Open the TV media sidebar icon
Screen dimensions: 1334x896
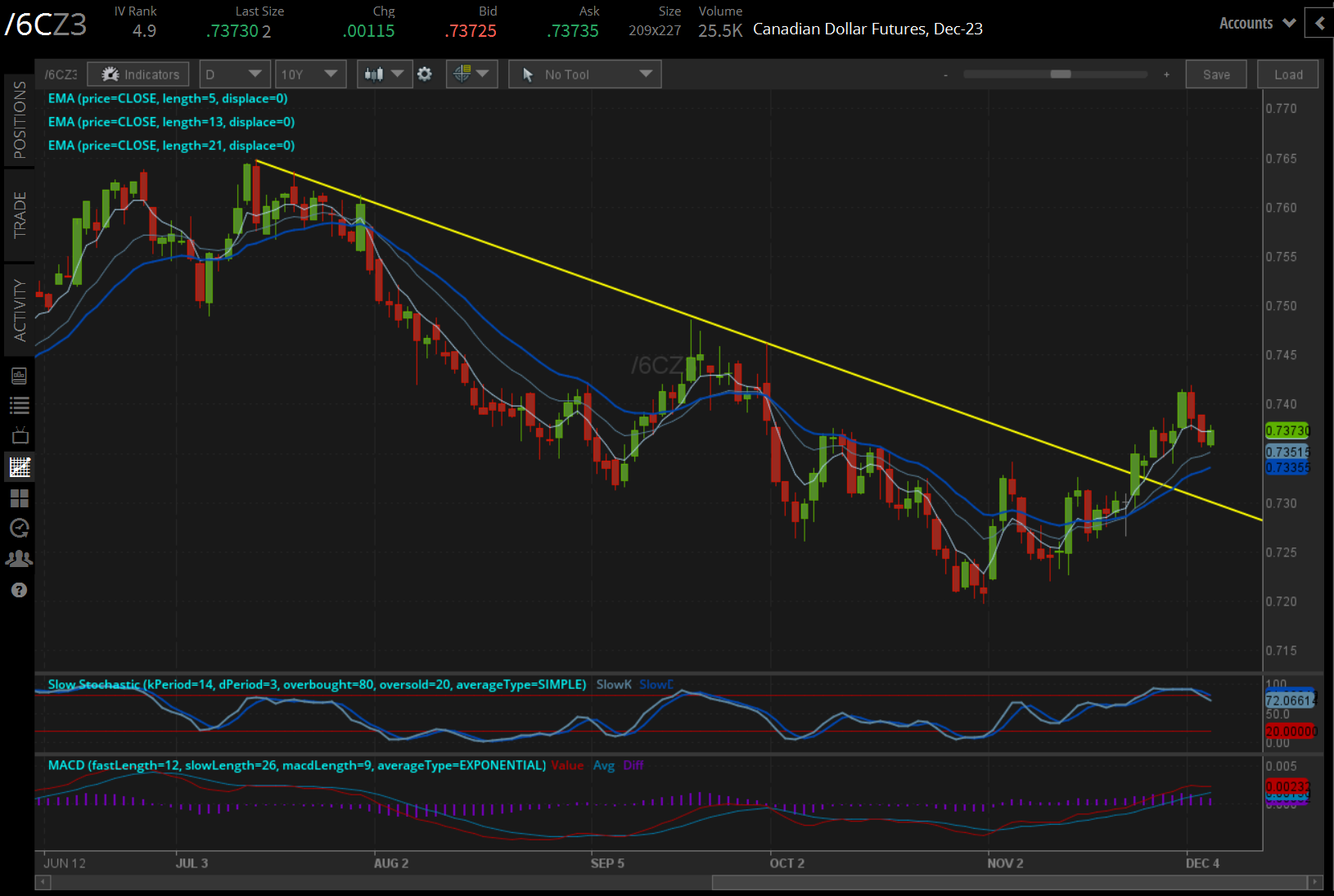[x=20, y=435]
